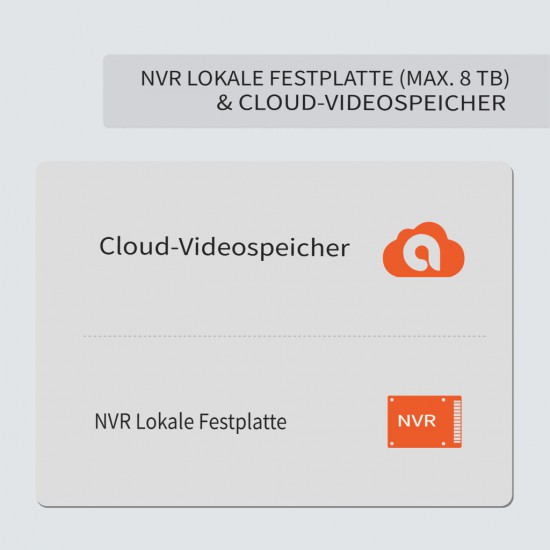This screenshot has height=550, width=550.
Task: Click the '(MAX. 8 TB)' text in the header
Action: click(454, 78)
